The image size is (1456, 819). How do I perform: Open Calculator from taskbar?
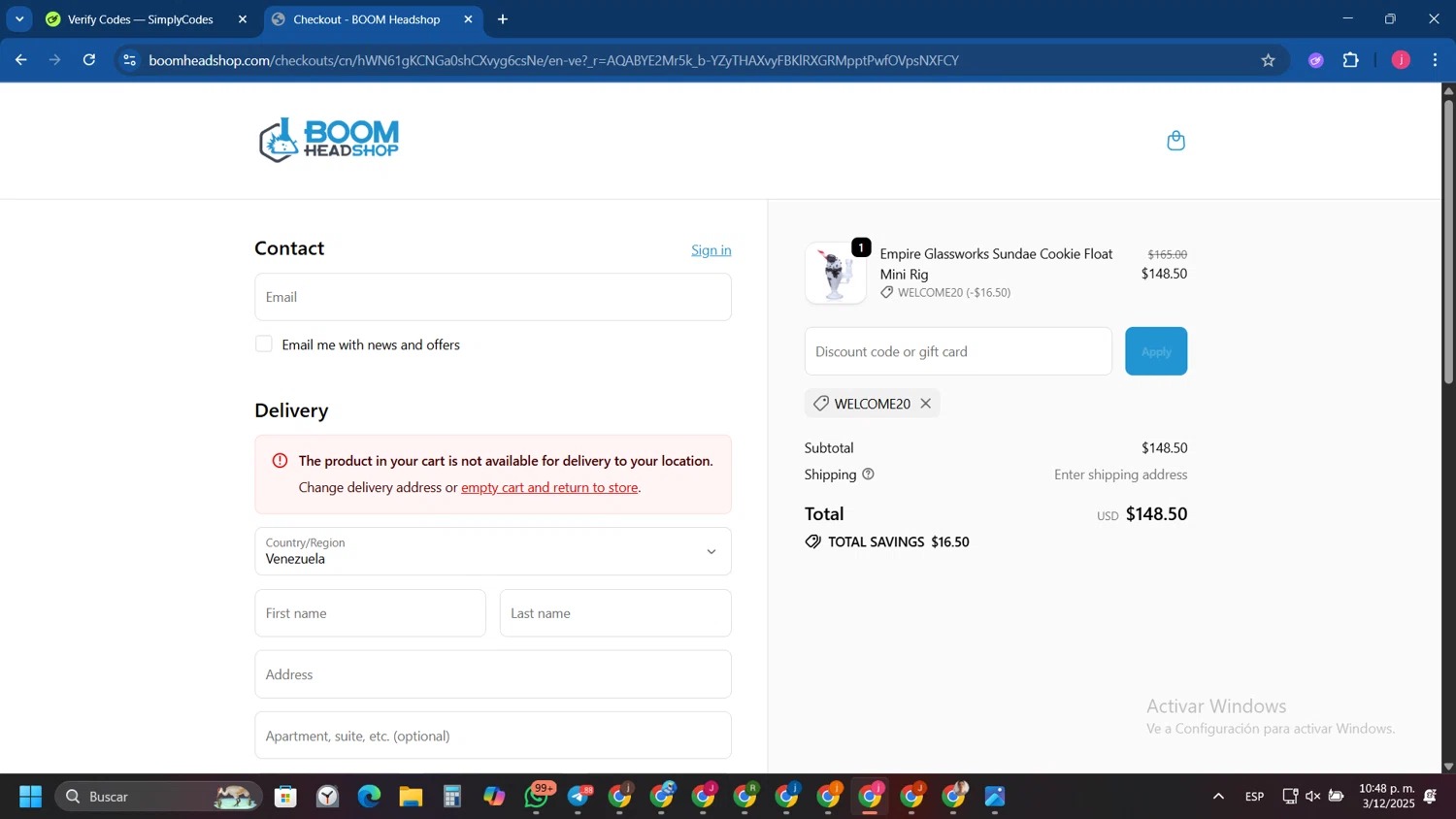click(x=452, y=797)
